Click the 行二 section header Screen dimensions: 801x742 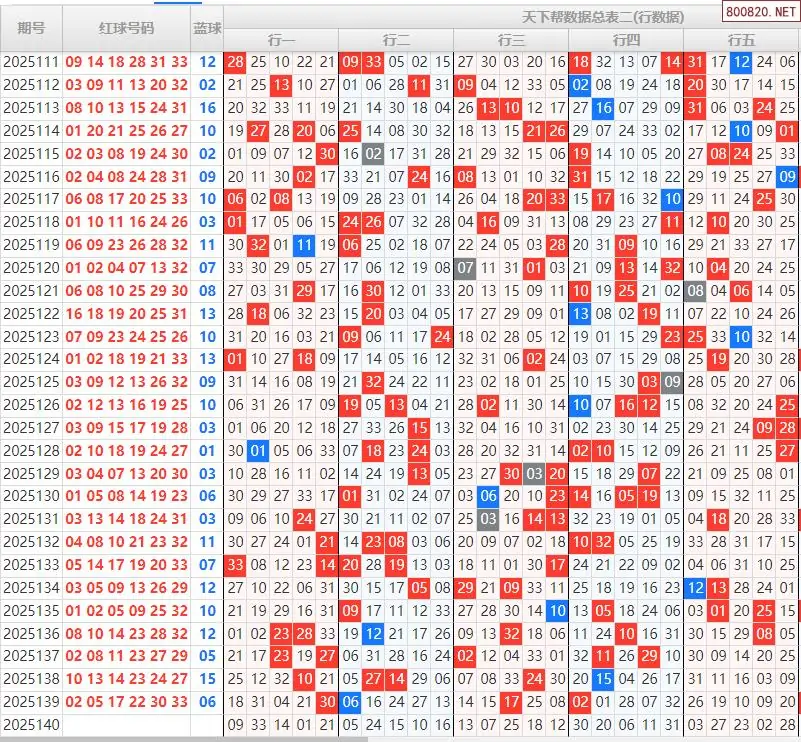[x=396, y=40]
